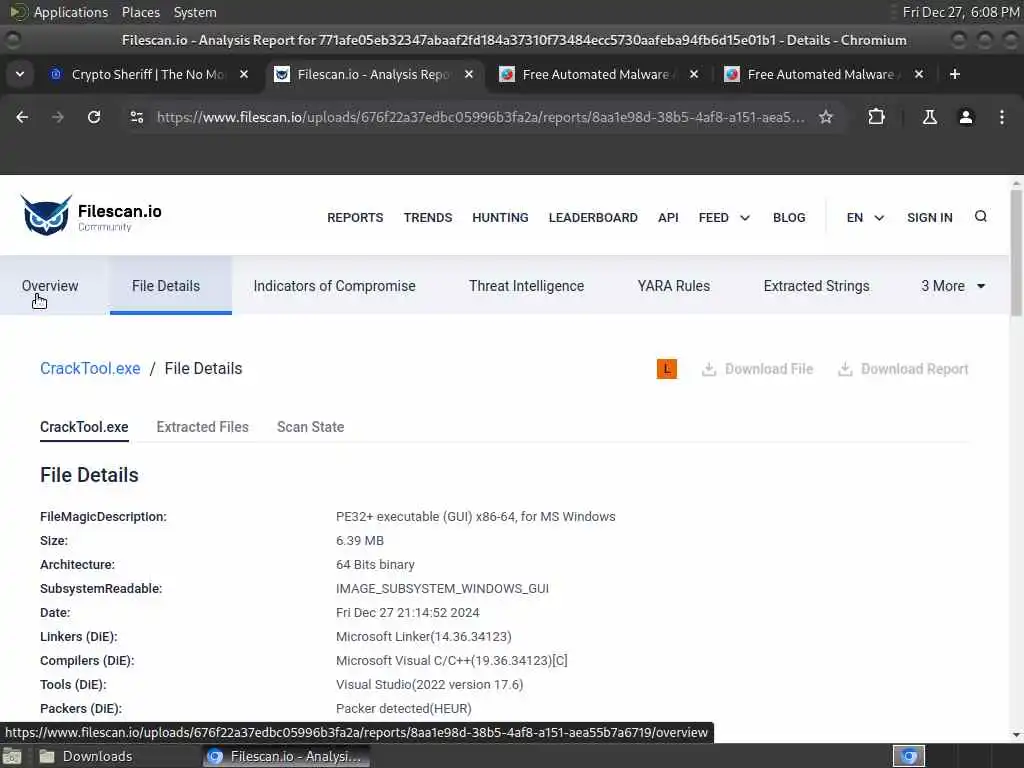Close the Crypto Sheriff tab

tap(244, 74)
